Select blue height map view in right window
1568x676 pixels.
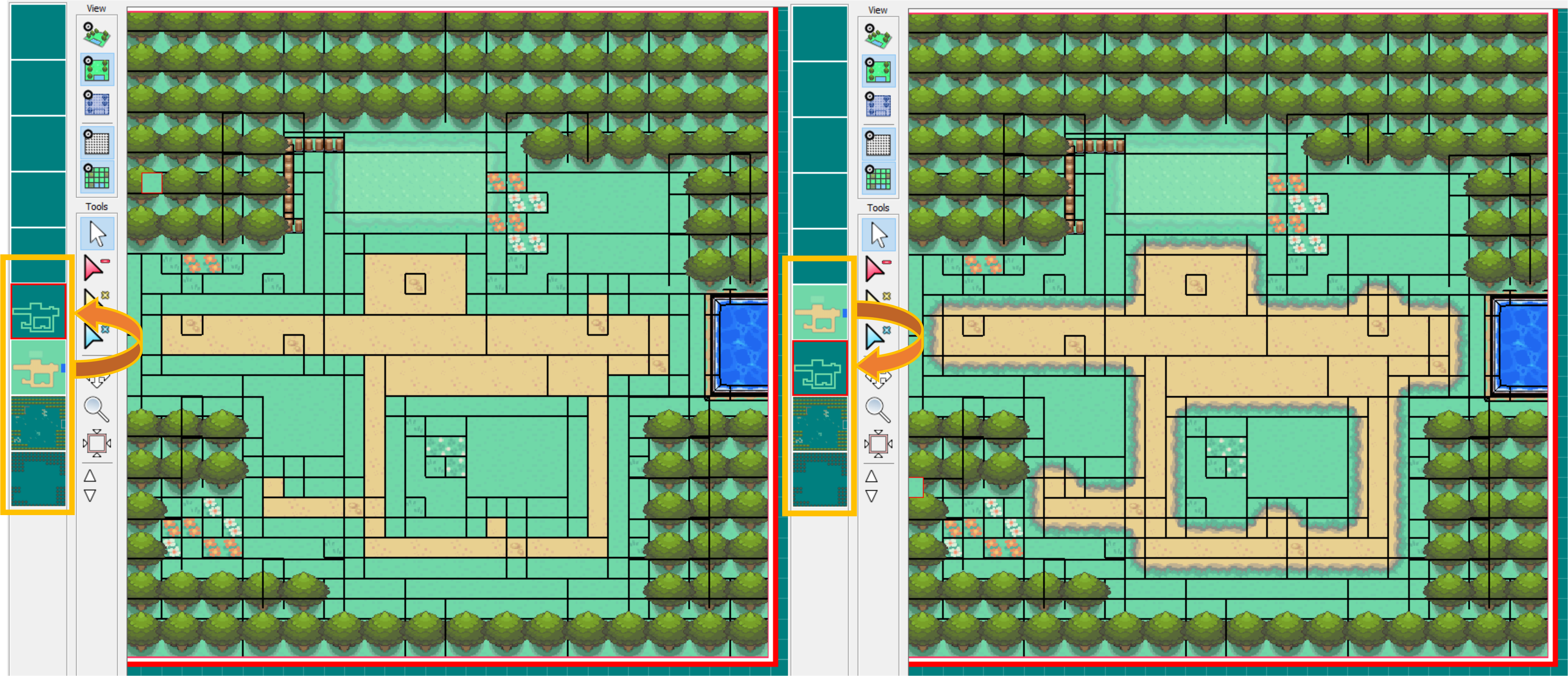[x=878, y=105]
